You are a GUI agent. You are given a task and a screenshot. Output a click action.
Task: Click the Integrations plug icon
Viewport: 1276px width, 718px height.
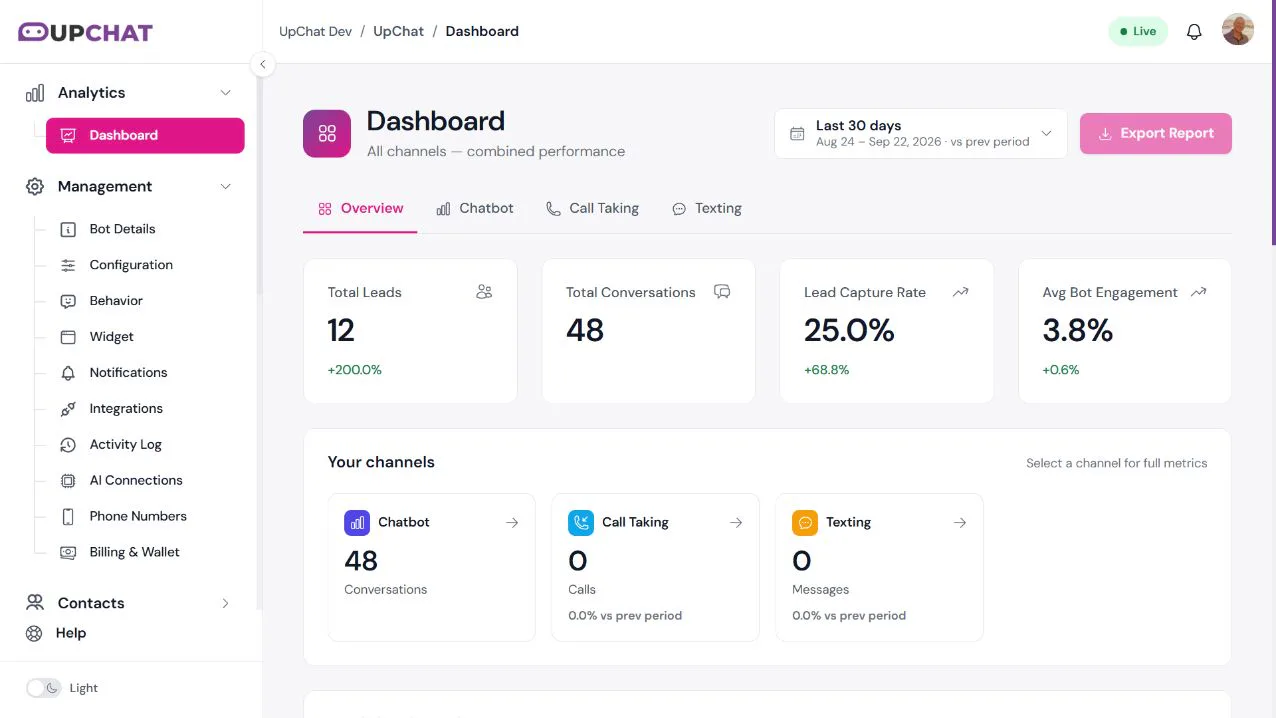68,410
